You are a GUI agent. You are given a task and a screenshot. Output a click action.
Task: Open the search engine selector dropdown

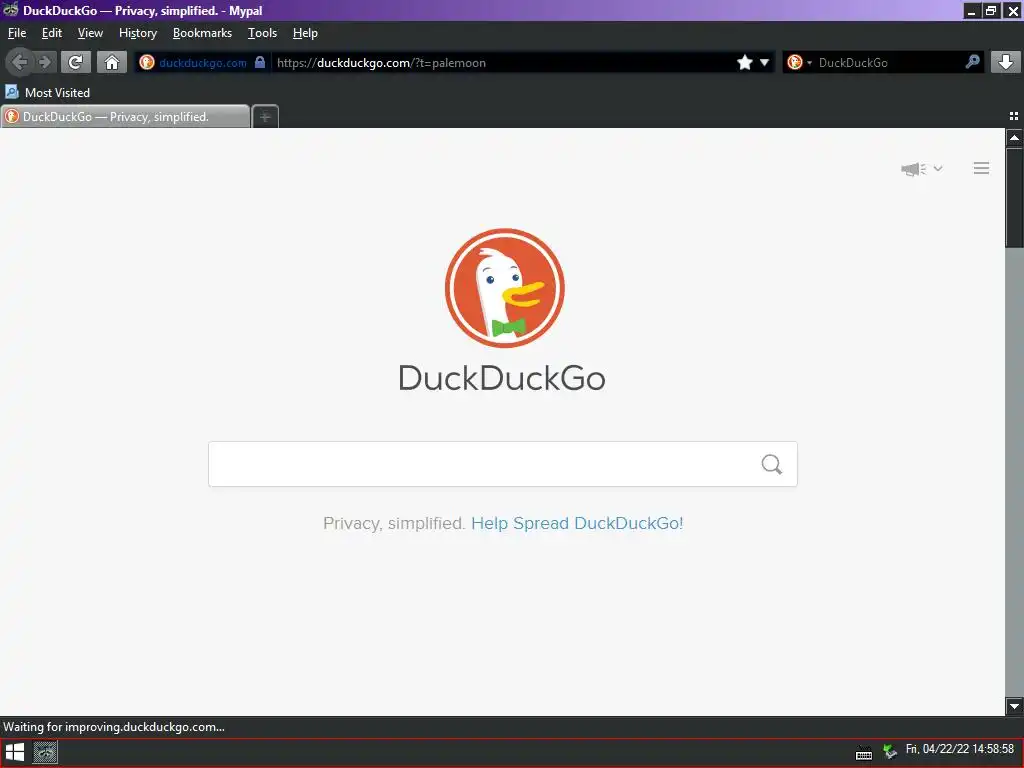tap(799, 63)
